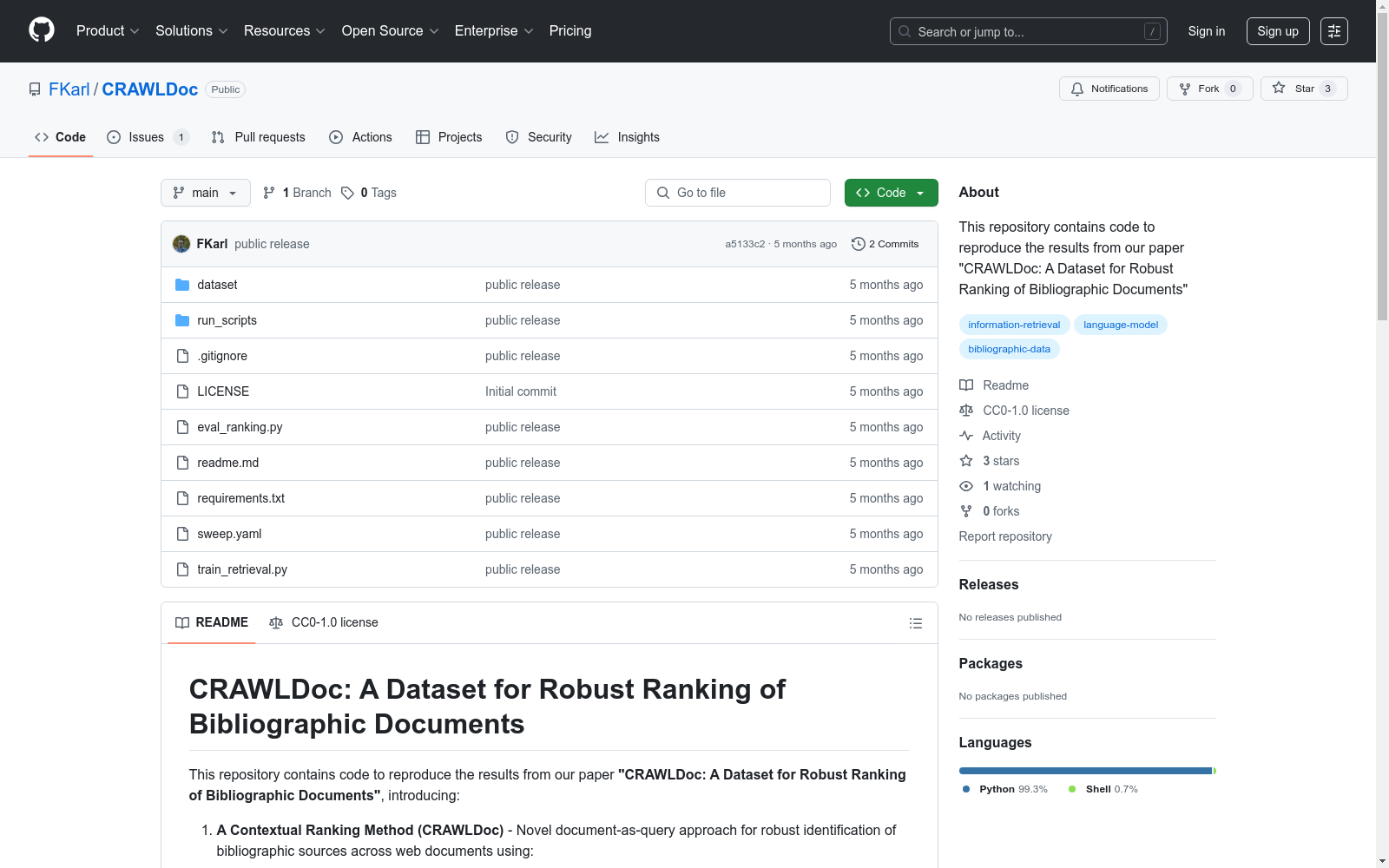1389x868 pixels.
Task: Switch to the Actions tab
Action: point(360,137)
